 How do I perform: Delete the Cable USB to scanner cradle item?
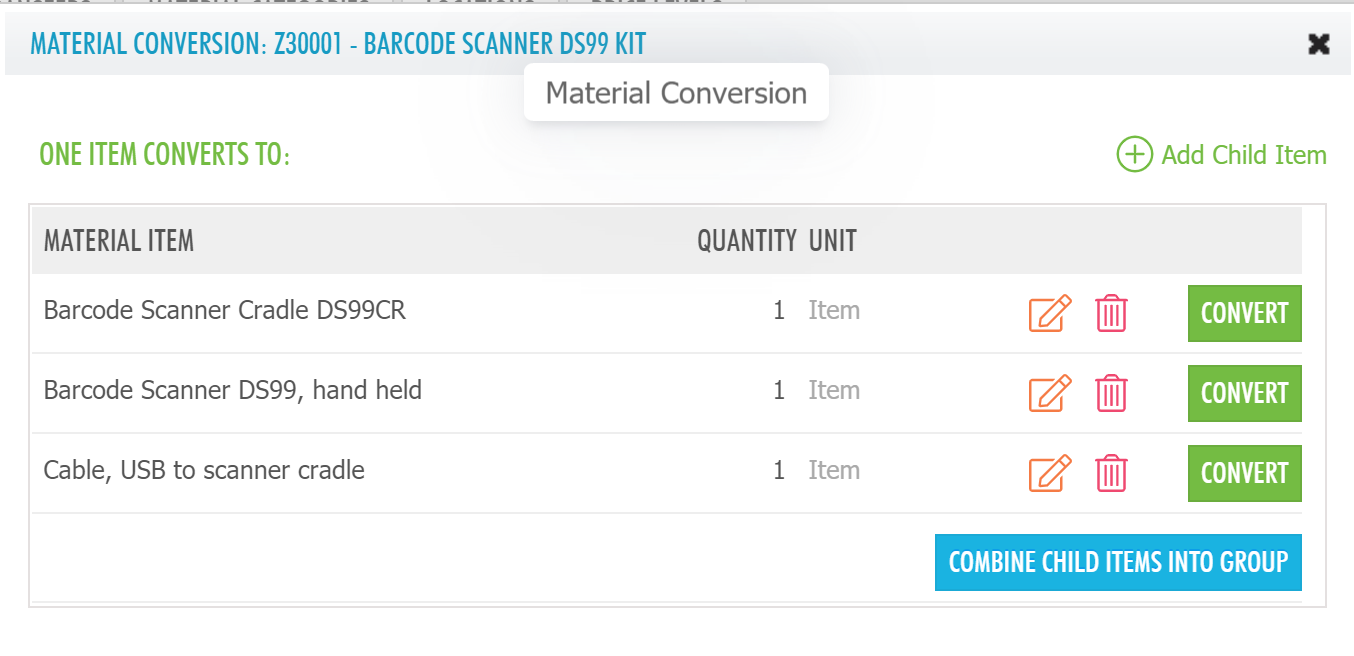click(1111, 474)
